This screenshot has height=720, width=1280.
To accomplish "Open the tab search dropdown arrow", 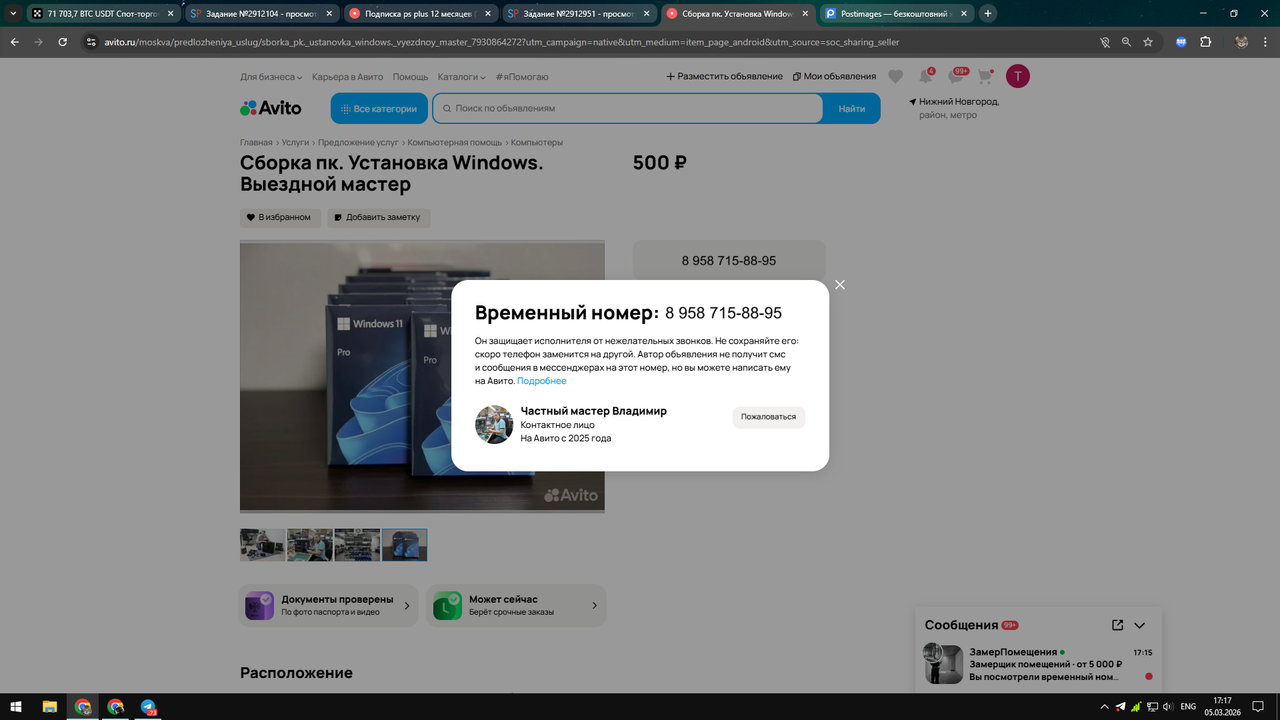I will pyautogui.click(x=12, y=14).
